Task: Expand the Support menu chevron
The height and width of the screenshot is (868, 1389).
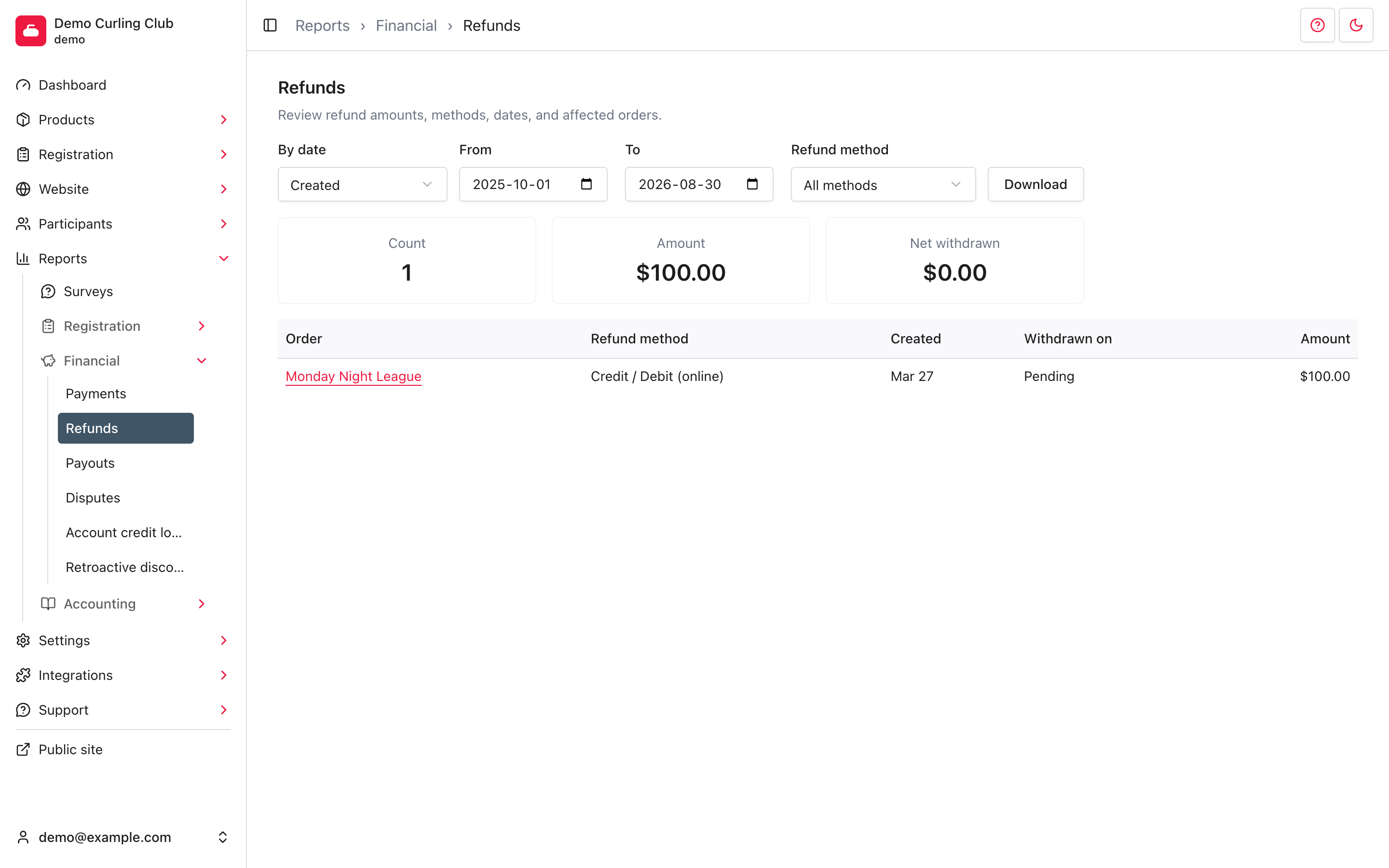Action: click(x=224, y=709)
